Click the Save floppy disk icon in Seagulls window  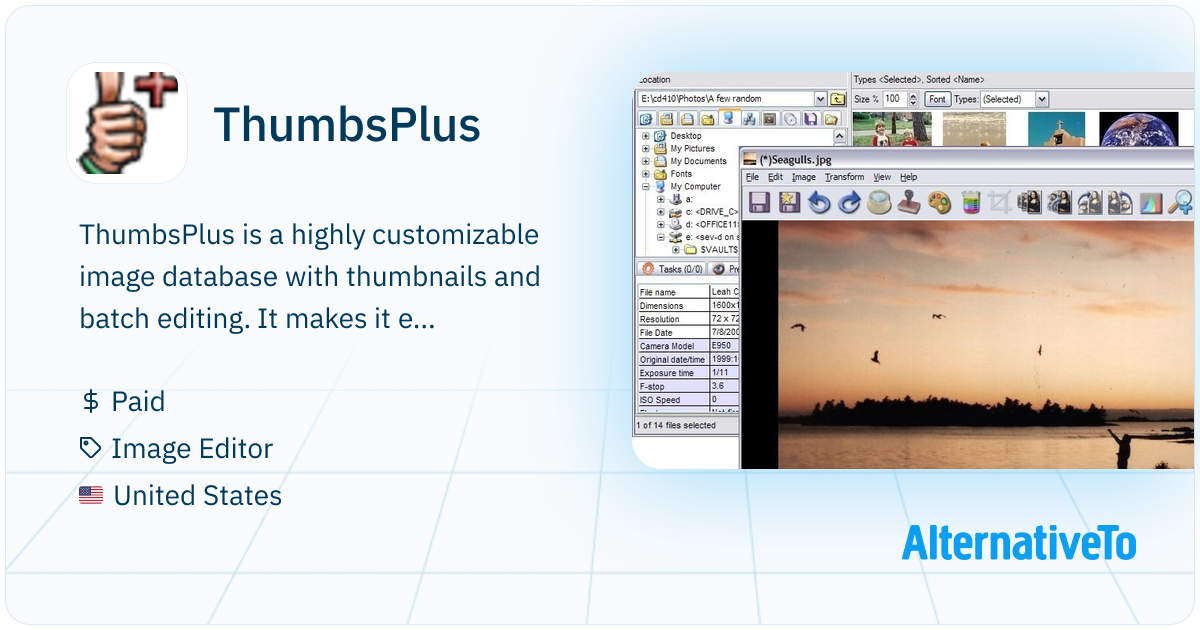pyautogui.click(x=759, y=202)
